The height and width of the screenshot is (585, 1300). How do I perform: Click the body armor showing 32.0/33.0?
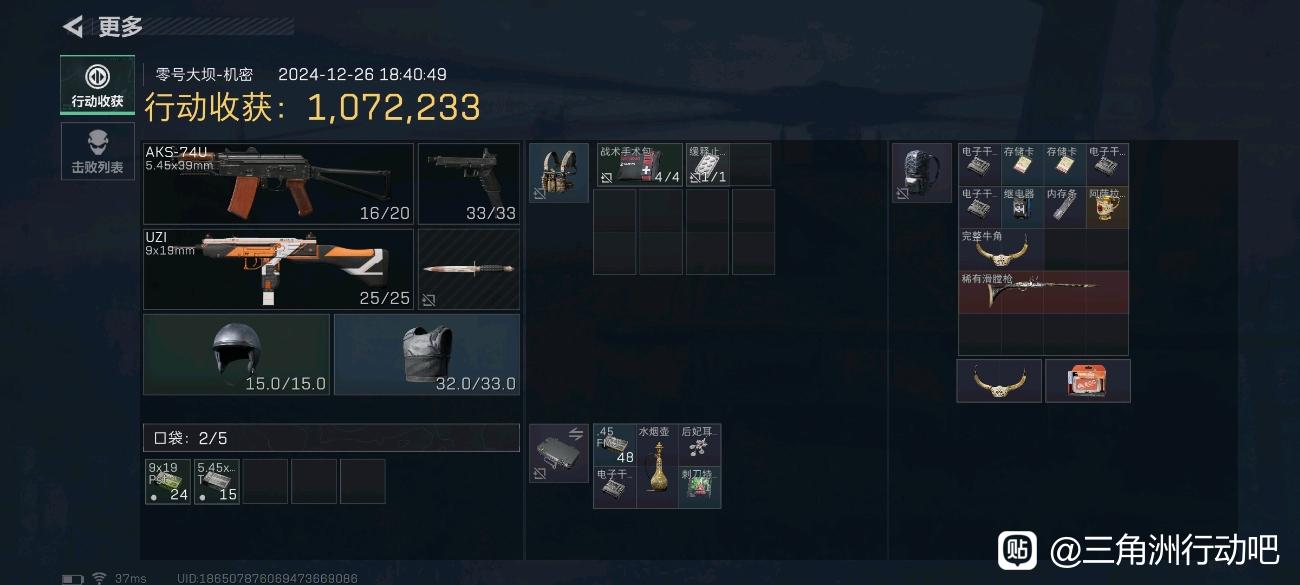pyautogui.click(x=427, y=354)
